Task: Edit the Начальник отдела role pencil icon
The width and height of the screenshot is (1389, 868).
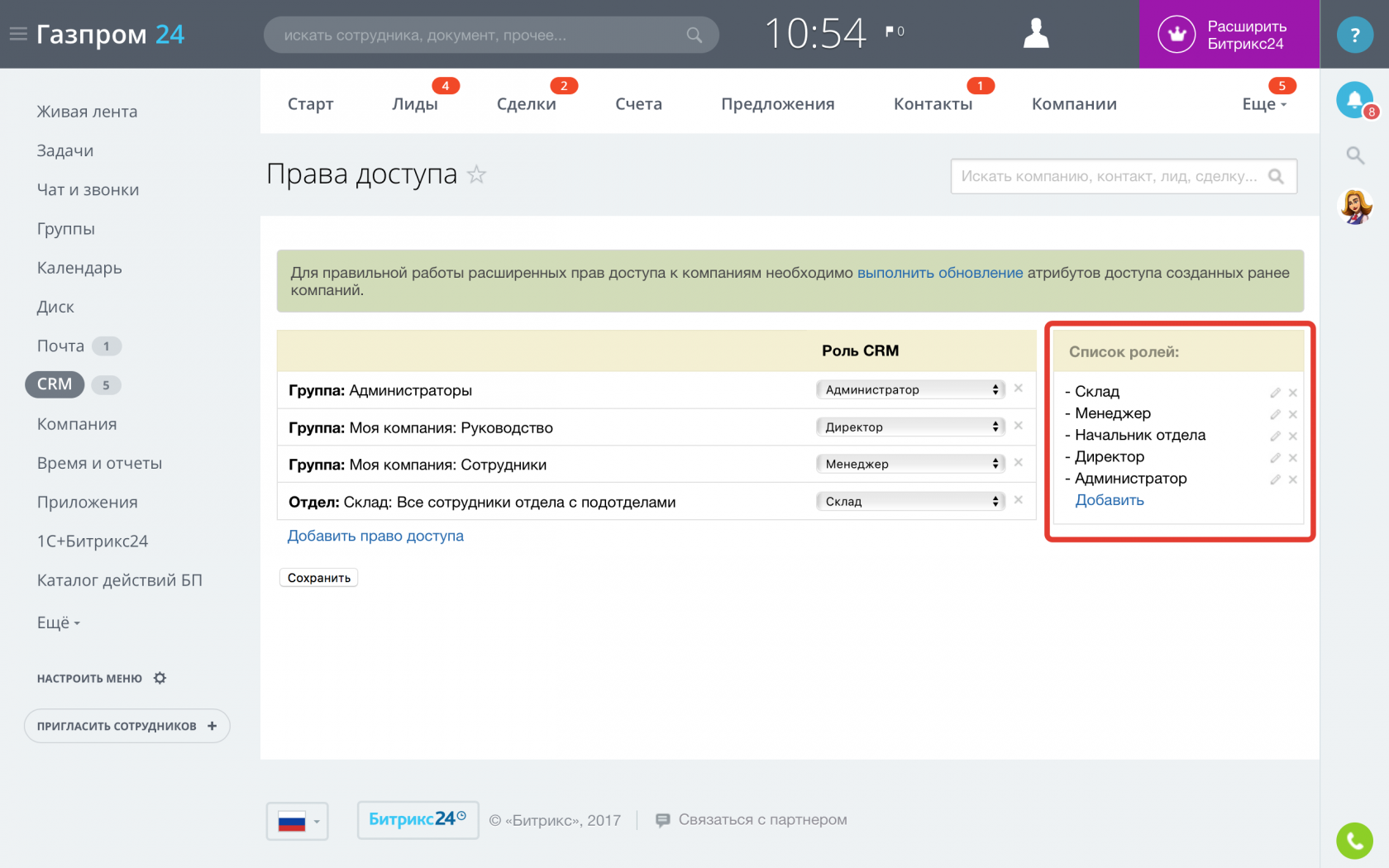Action: (1275, 436)
